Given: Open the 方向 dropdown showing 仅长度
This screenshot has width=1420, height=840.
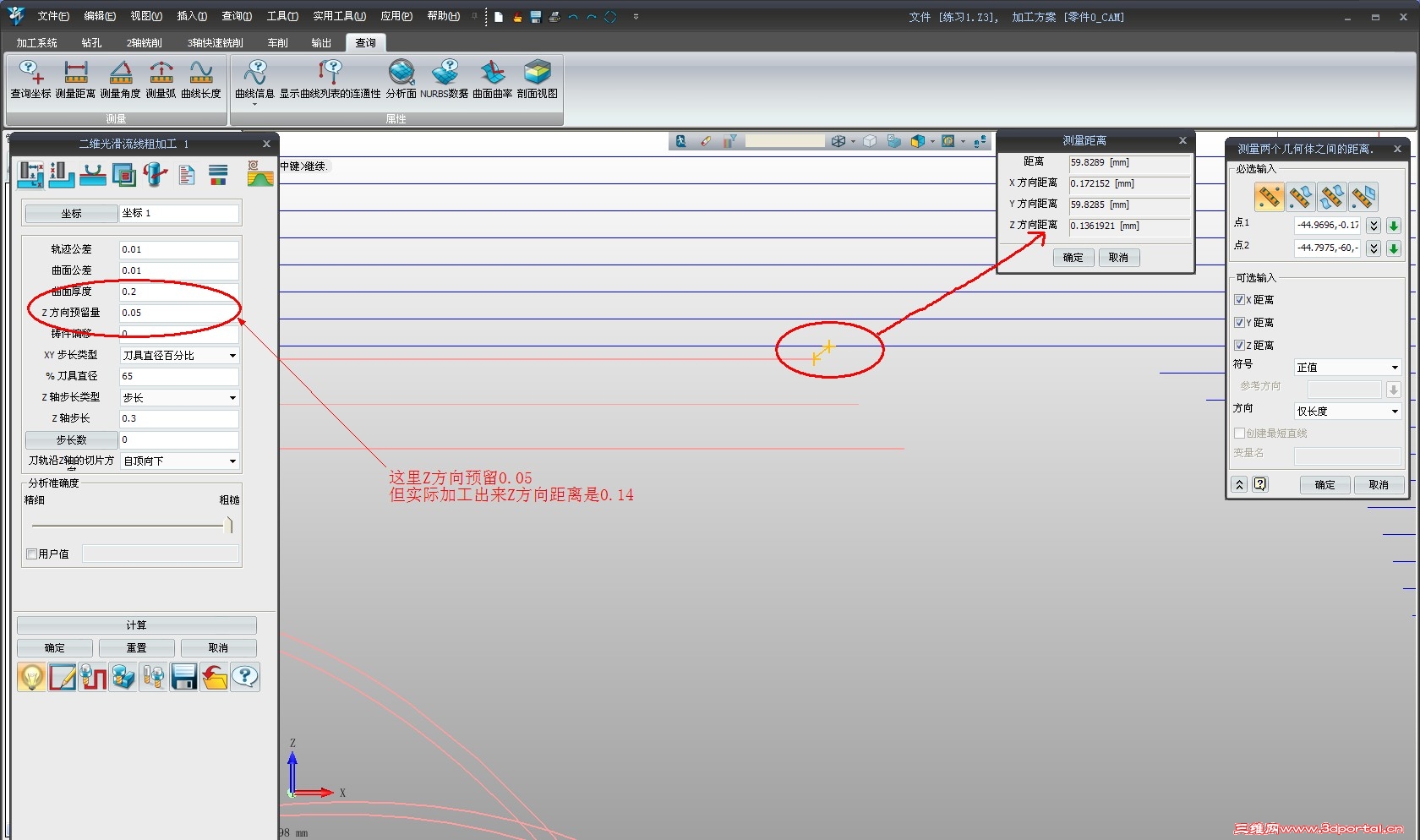Looking at the screenshot, I should [x=1348, y=412].
